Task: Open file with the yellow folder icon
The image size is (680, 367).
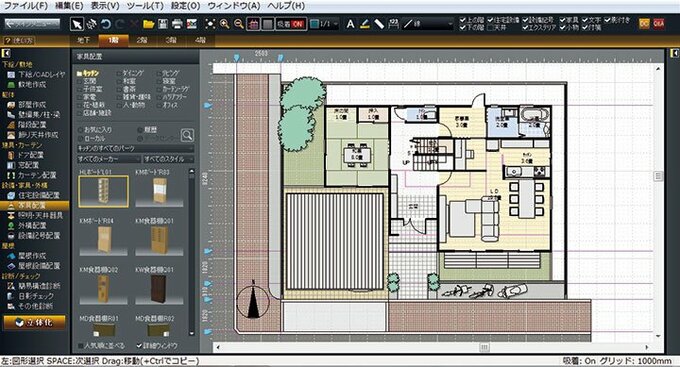Action: [149, 24]
